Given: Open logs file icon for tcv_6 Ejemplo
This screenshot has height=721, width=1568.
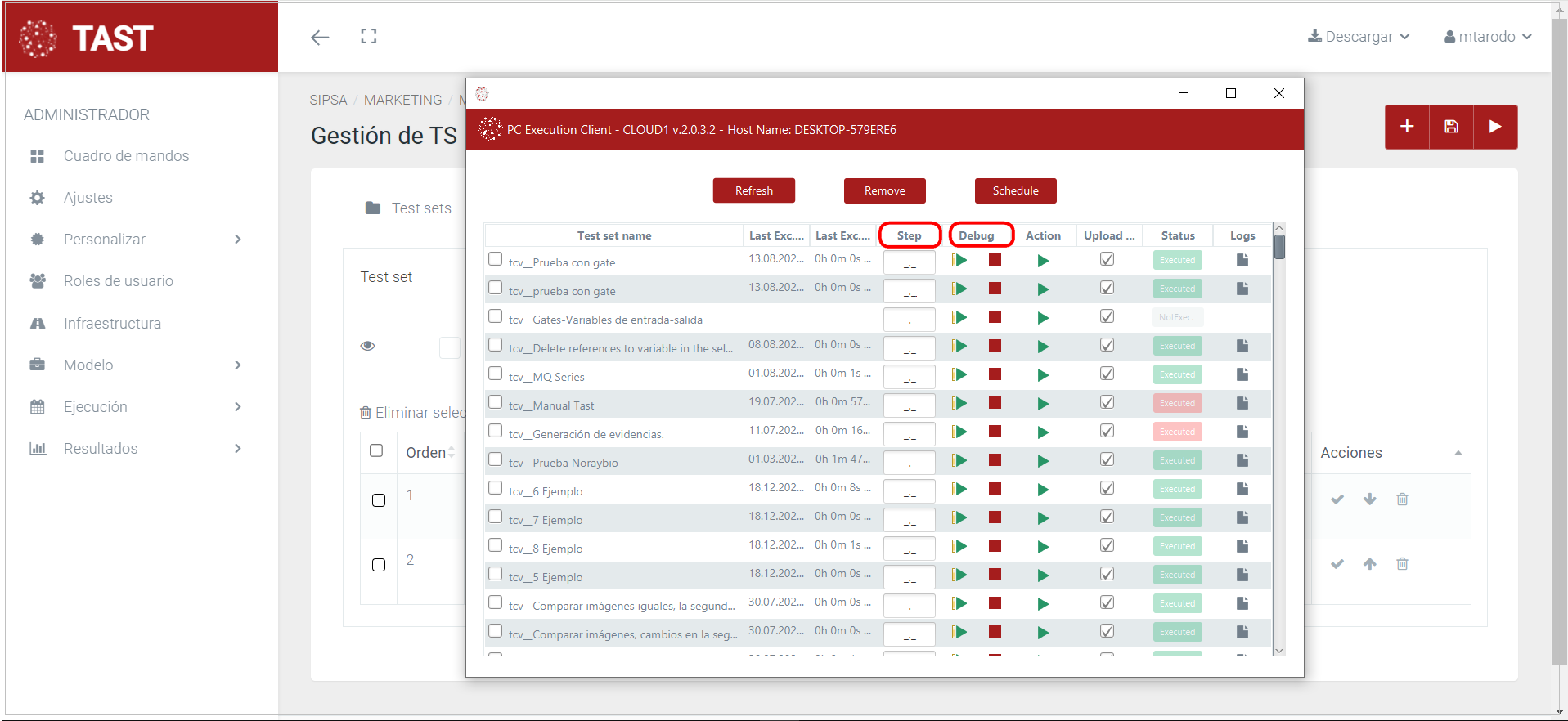Looking at the screenshot, I should tap(1242, 489).
